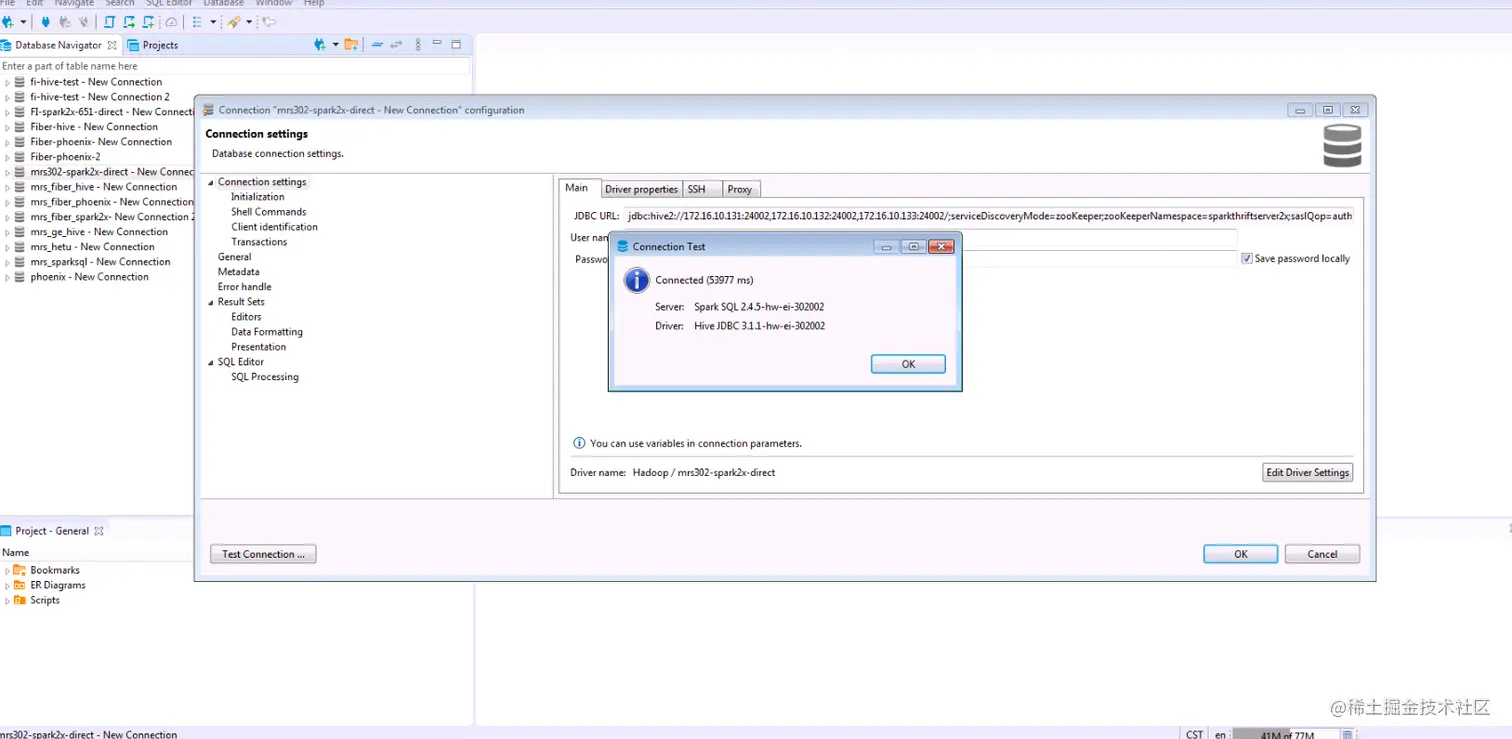Select Error handle in the settings tree
This screenshot has height=739, width=1512.
coord(245,287)
